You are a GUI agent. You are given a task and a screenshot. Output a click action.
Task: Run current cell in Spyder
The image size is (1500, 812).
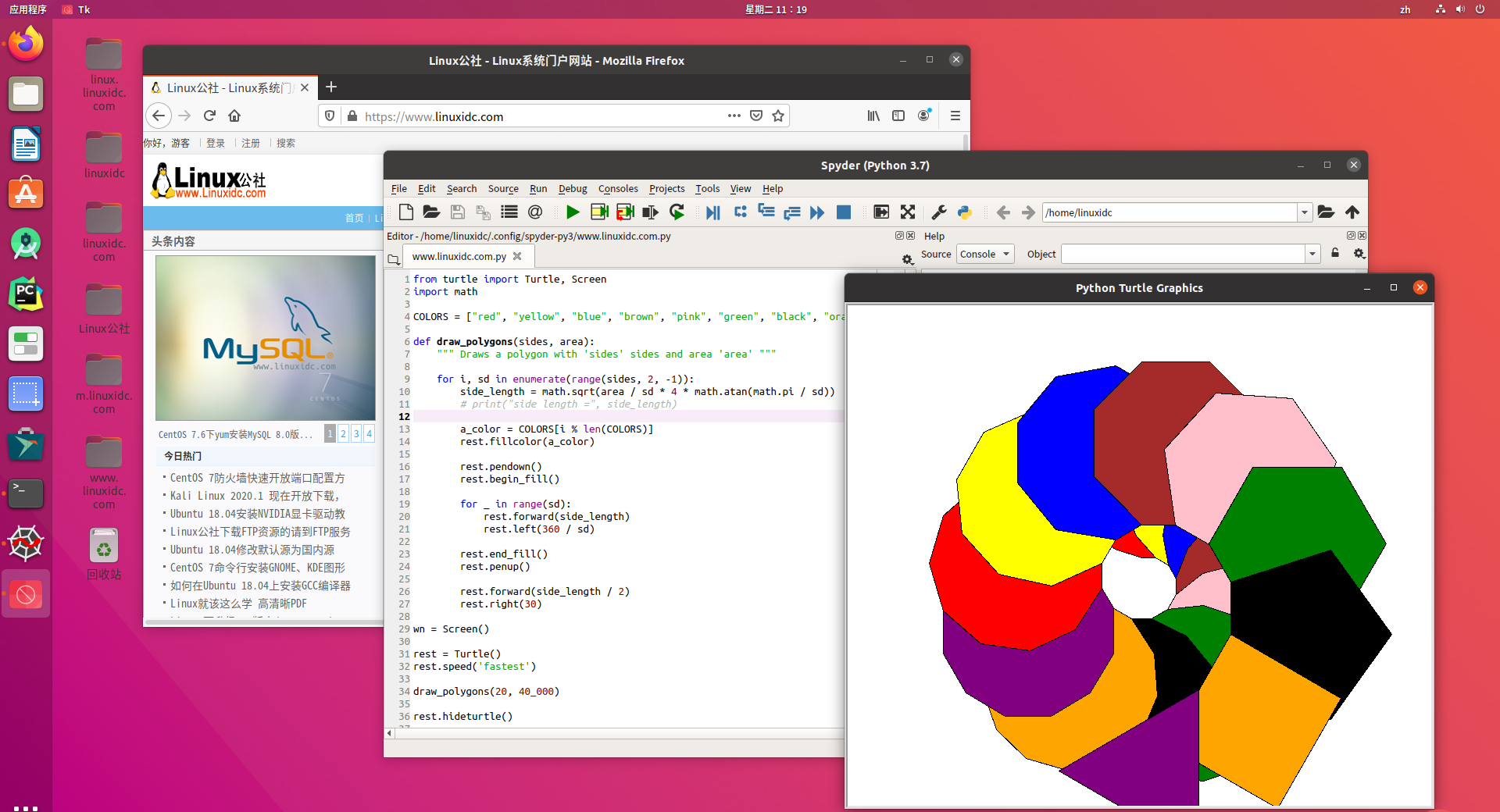coord(599,212)
